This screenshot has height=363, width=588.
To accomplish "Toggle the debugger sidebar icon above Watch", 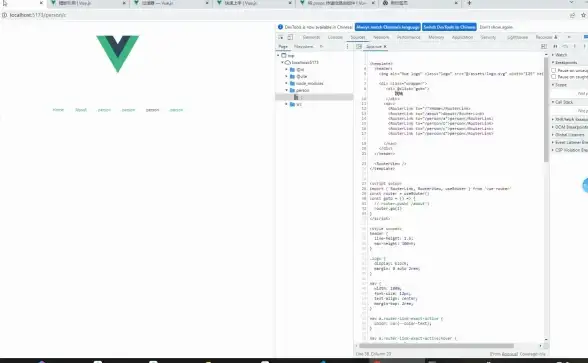I will tap(544, 46).
